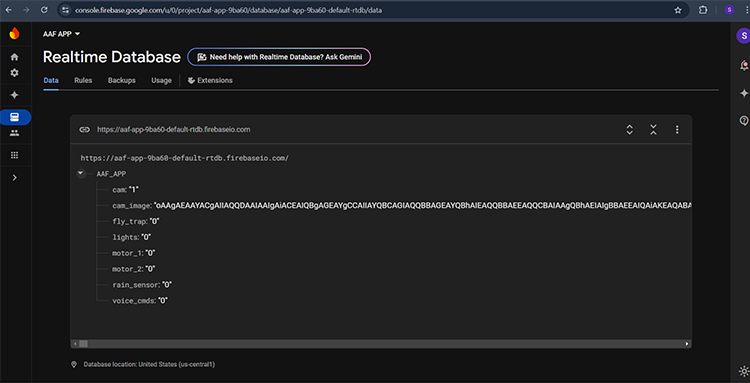
Task: Go back in browser
Action: pos(9,10)
